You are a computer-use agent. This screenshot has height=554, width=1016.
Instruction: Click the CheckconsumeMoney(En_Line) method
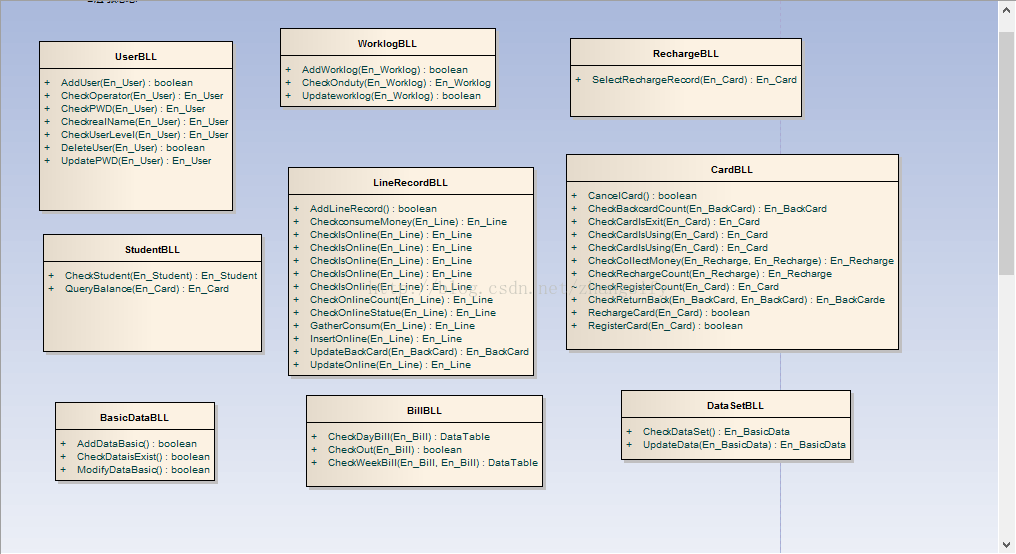(x=408, y=222)
